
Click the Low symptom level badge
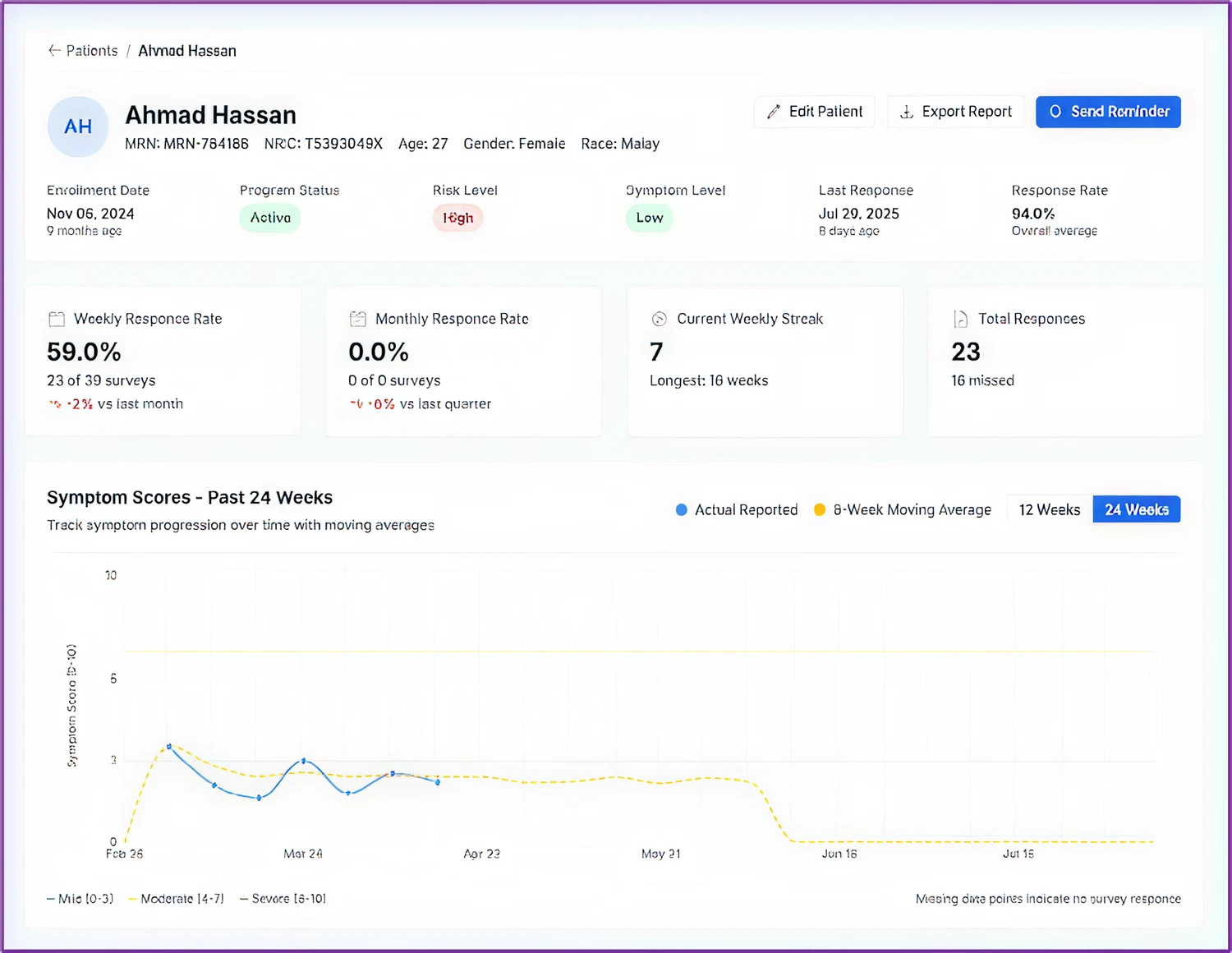click(x=649, y=218)
